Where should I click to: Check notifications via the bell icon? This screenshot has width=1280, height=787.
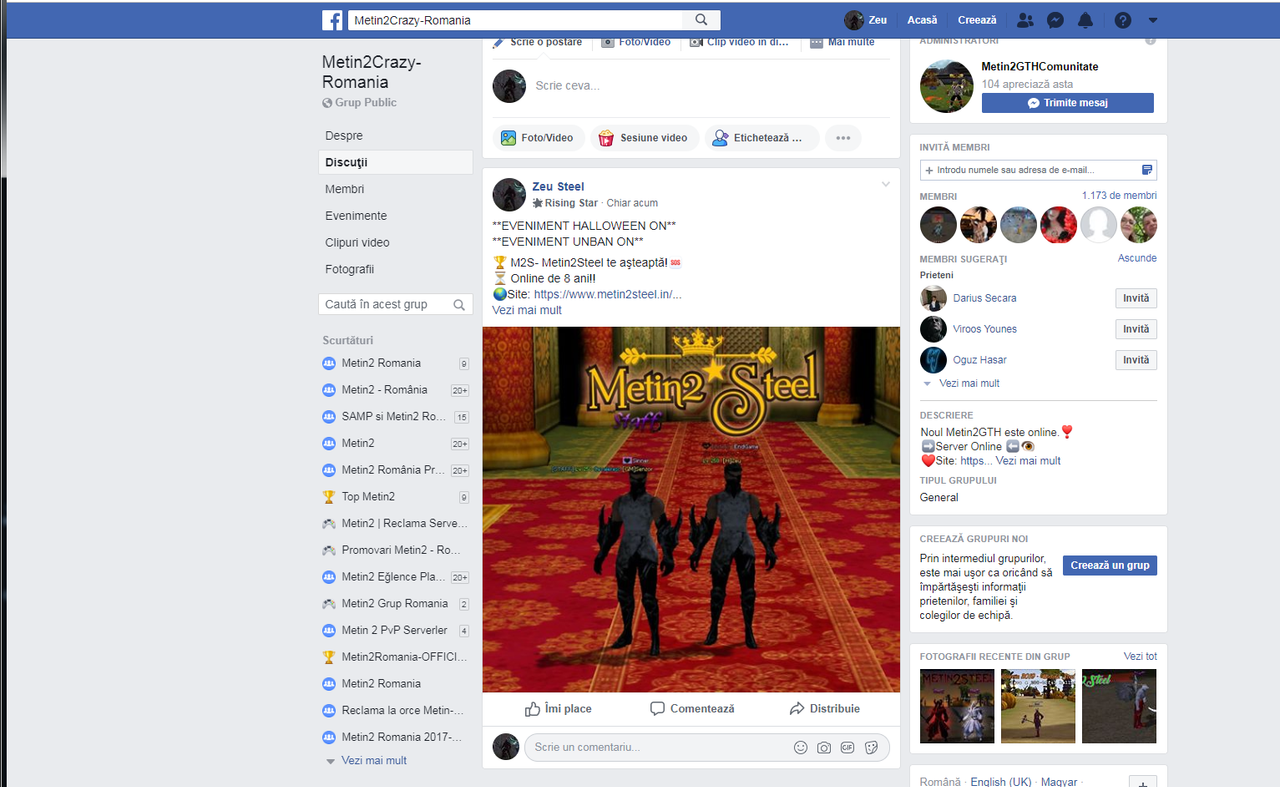point(1088,20)
